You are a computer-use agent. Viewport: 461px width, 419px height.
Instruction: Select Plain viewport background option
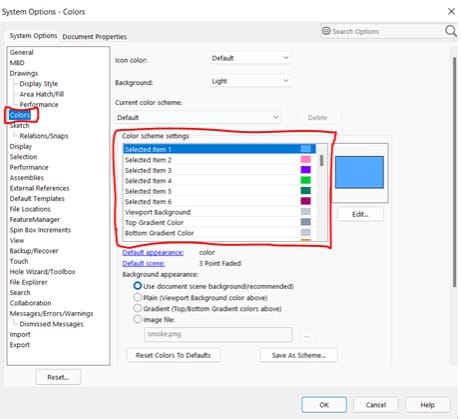point(137,297)
